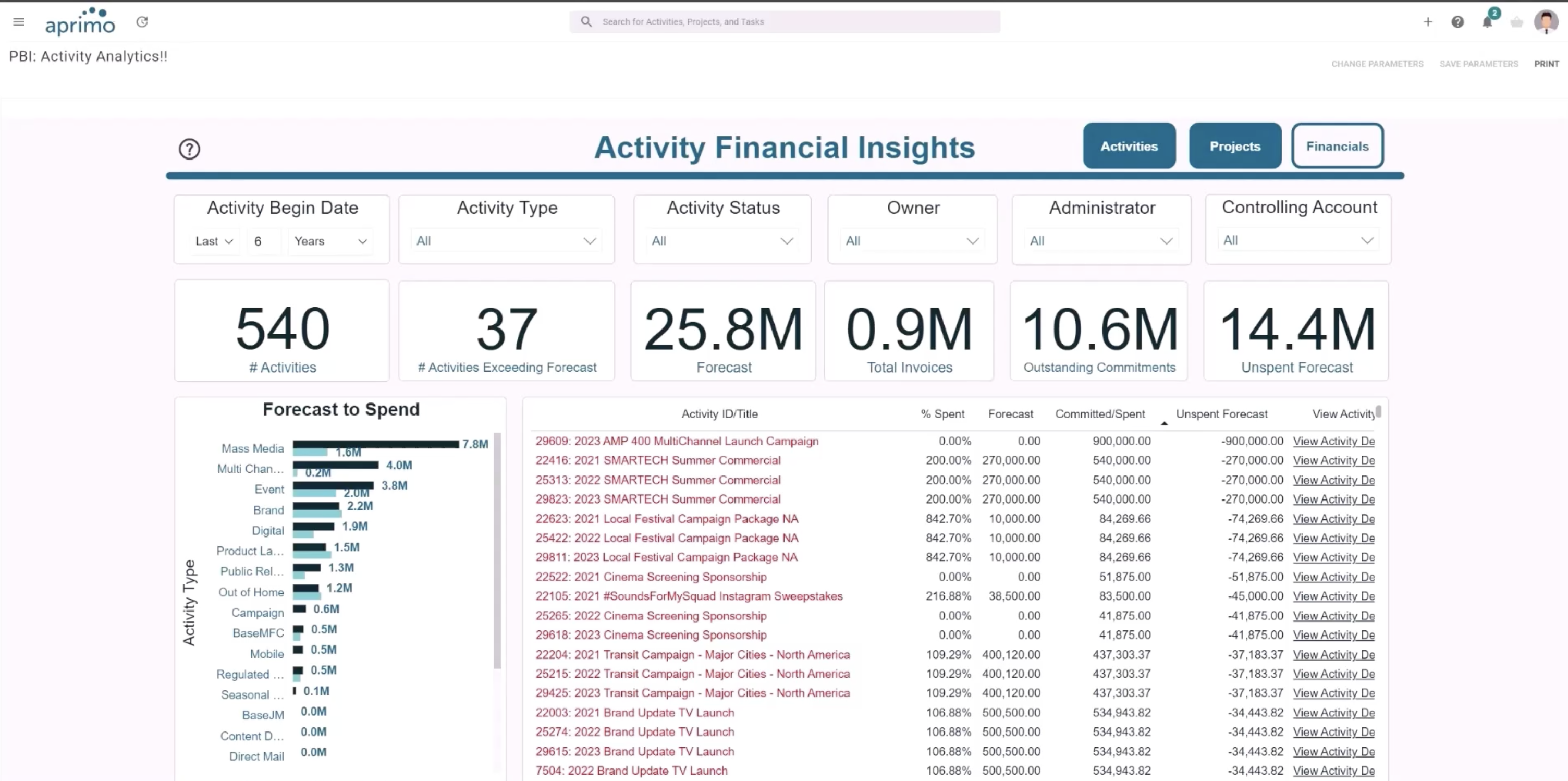Open notifications with the bell icon
This screenshot has width=1568, height=781.
tap(1487, 22)
